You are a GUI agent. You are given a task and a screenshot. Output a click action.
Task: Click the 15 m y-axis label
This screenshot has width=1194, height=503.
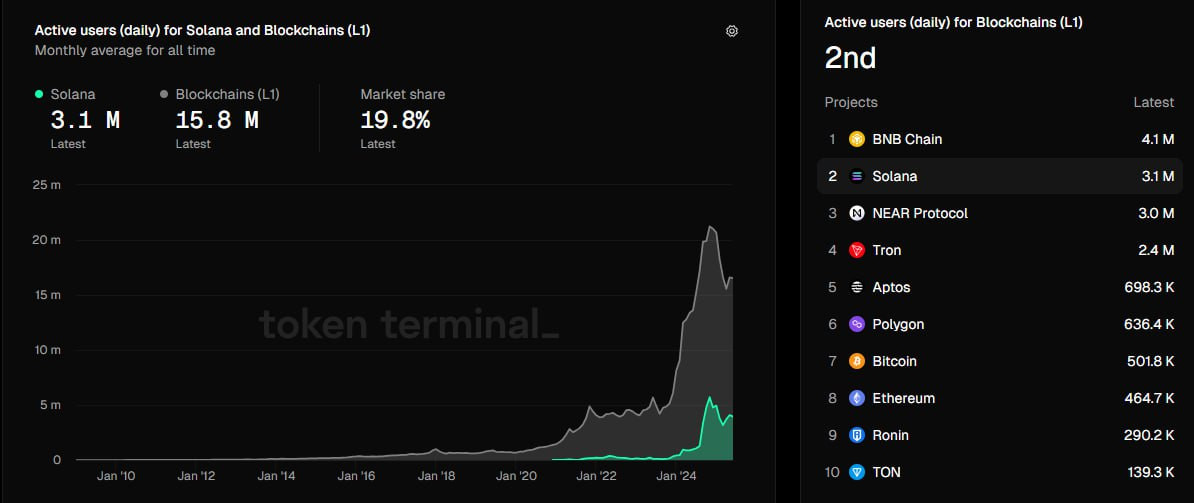click(47, 295)
